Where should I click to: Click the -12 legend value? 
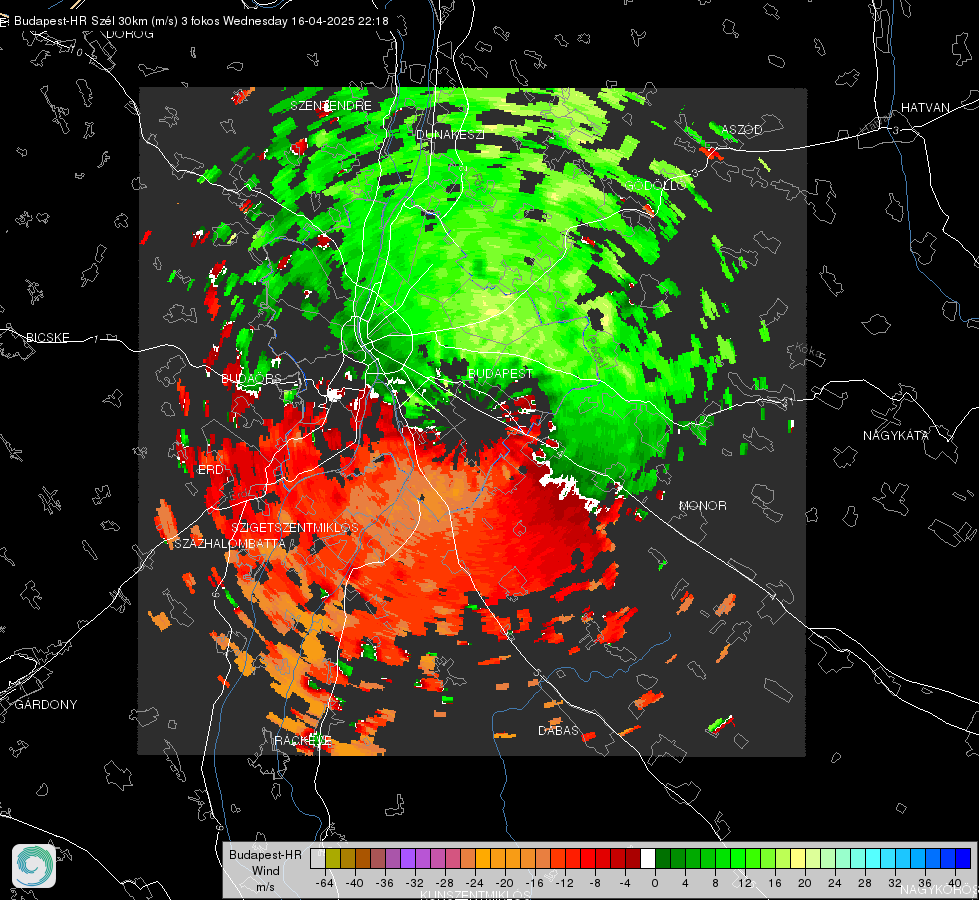[564, 883]
